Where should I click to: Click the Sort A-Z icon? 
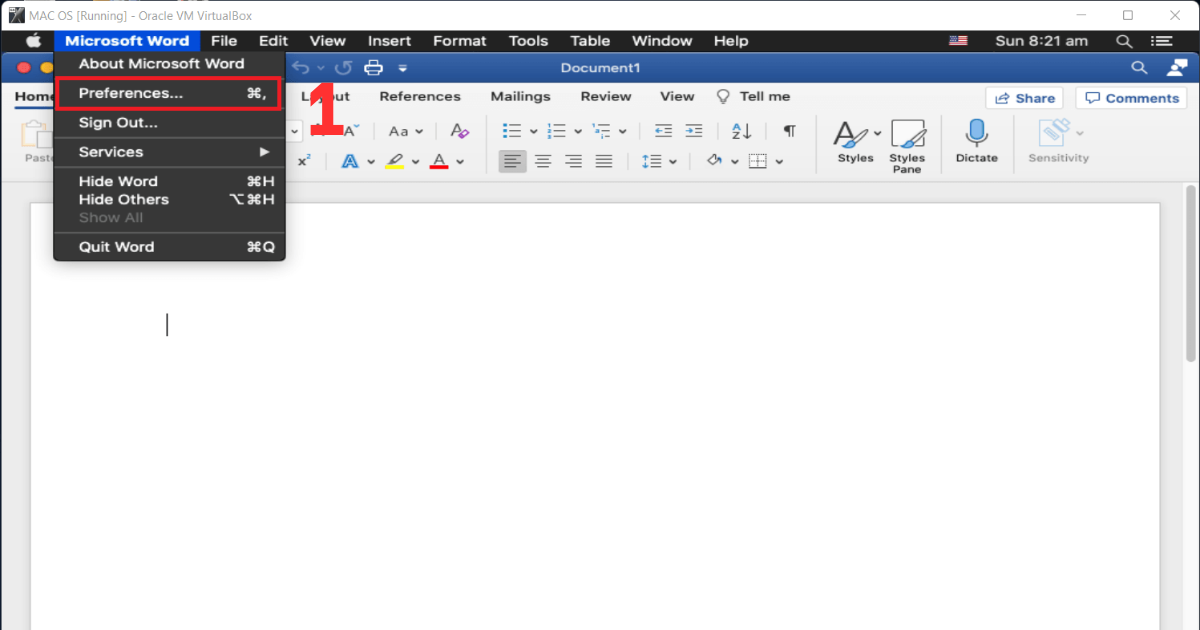(x=741, y=131)
